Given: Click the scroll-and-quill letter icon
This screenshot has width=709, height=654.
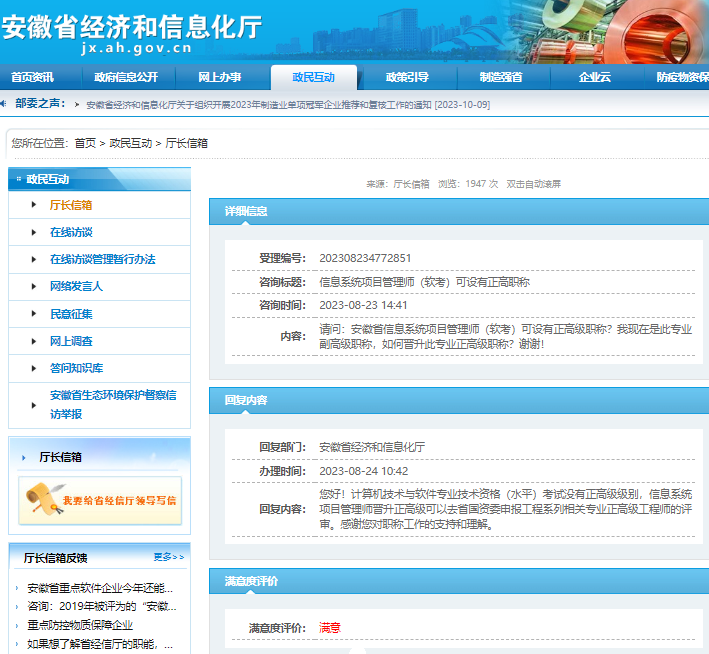Looking at the screenshot, I should tap(41, 499).
